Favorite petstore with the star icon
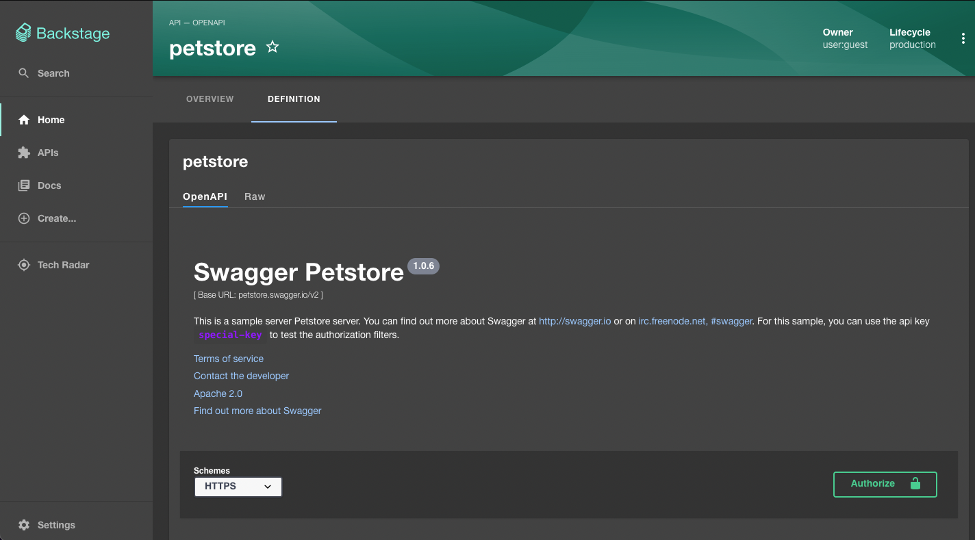 pos(272,47)
